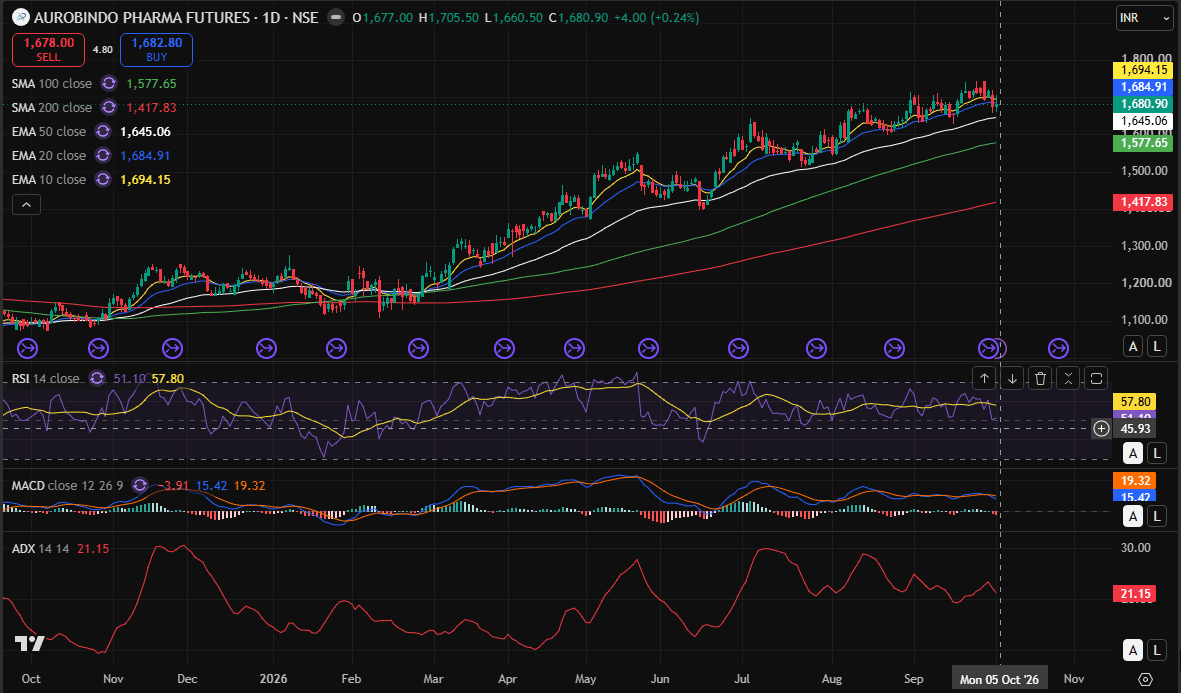Click the 2026 label on time axis
The image size is (1181, 693).
click(x=273, y=679)
